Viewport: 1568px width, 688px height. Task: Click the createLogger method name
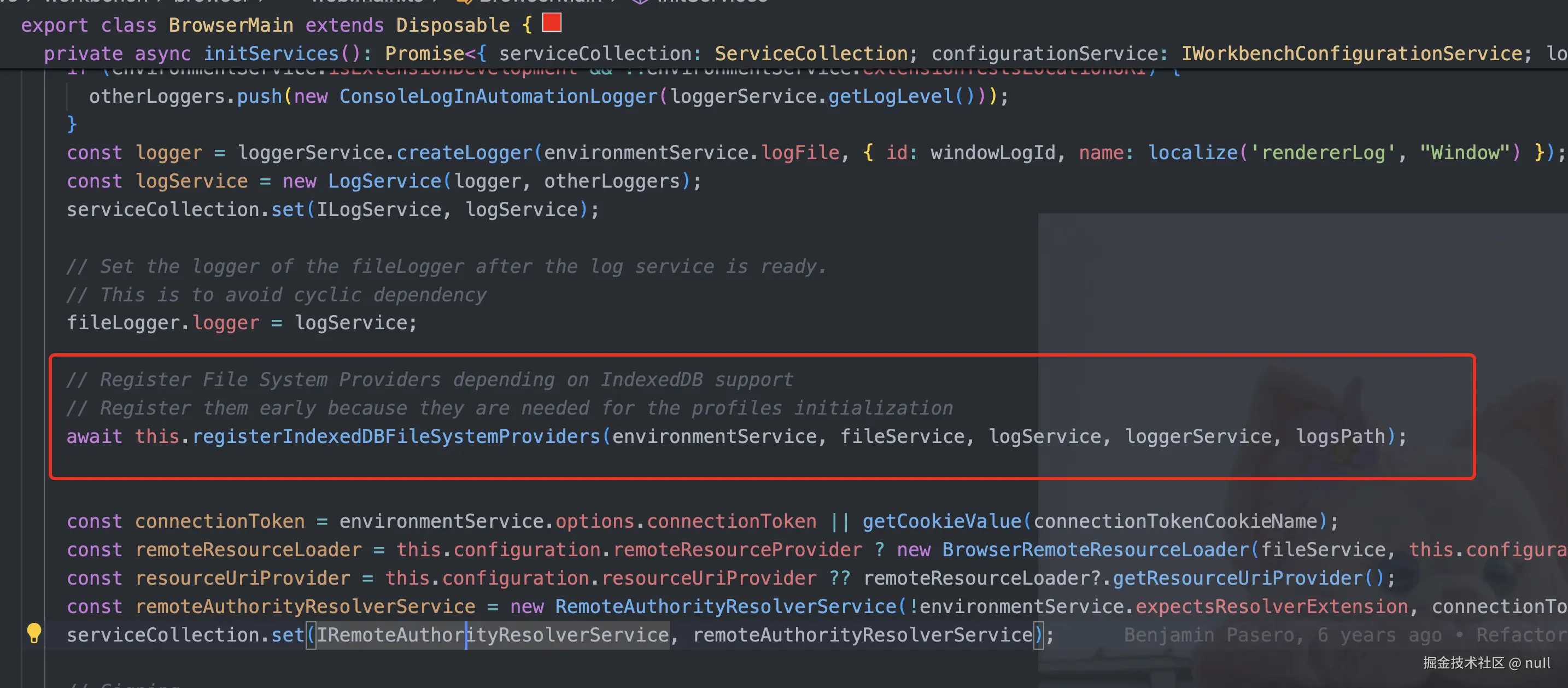point(464,153)
